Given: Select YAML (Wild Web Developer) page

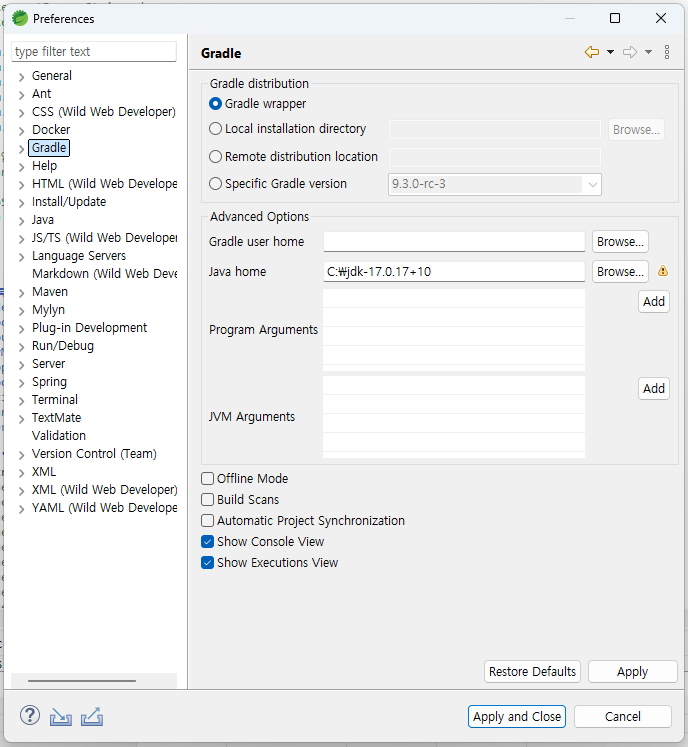Looking at the screenshot, I should tap(104, 508).
